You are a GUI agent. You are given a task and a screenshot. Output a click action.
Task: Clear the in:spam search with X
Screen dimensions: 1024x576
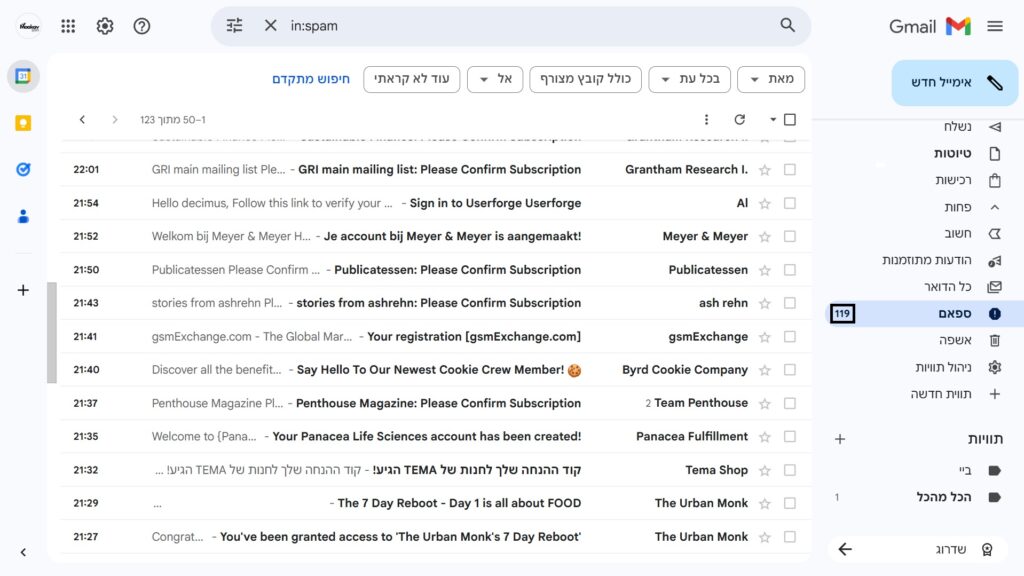click(270, 25)
